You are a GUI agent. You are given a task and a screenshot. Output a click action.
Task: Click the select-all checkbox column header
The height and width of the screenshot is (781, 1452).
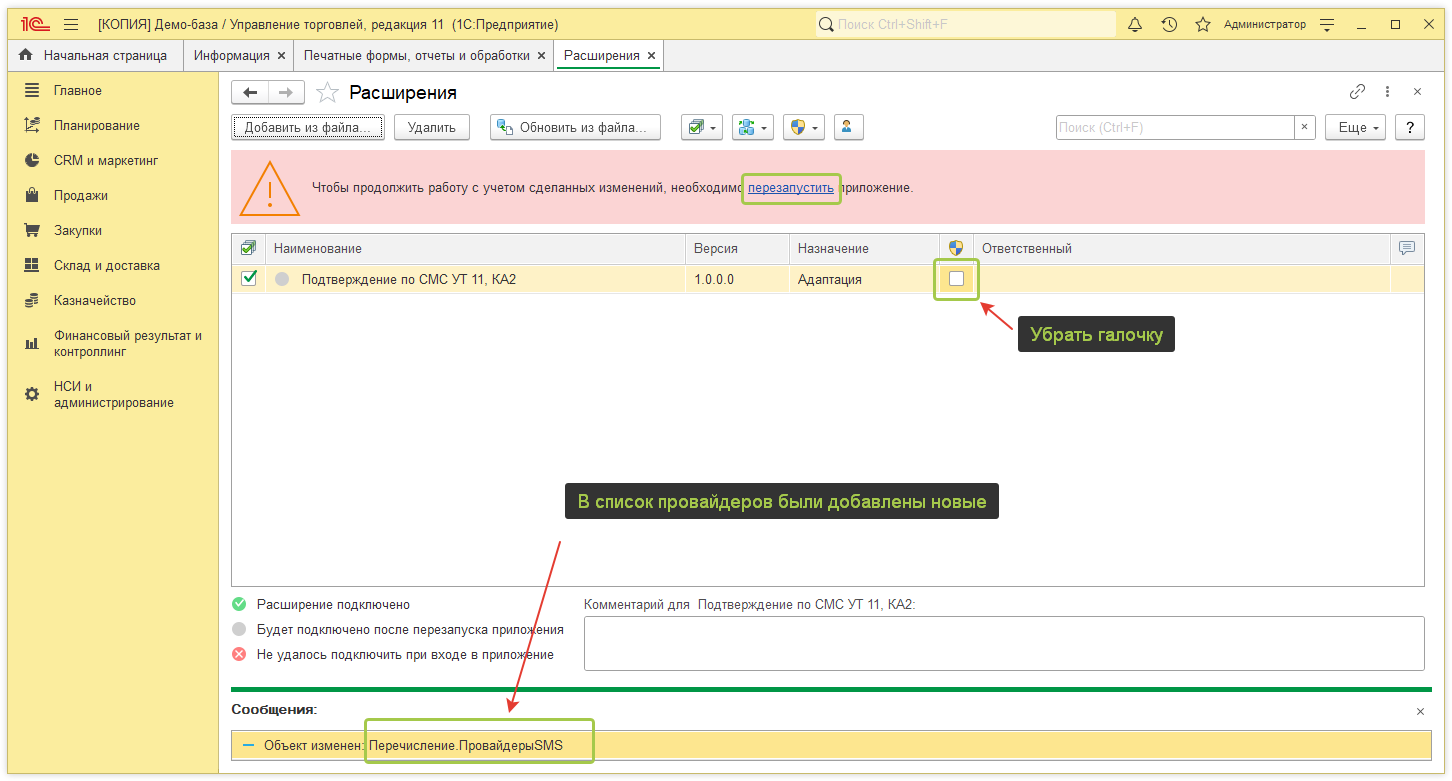pos(248,248)
